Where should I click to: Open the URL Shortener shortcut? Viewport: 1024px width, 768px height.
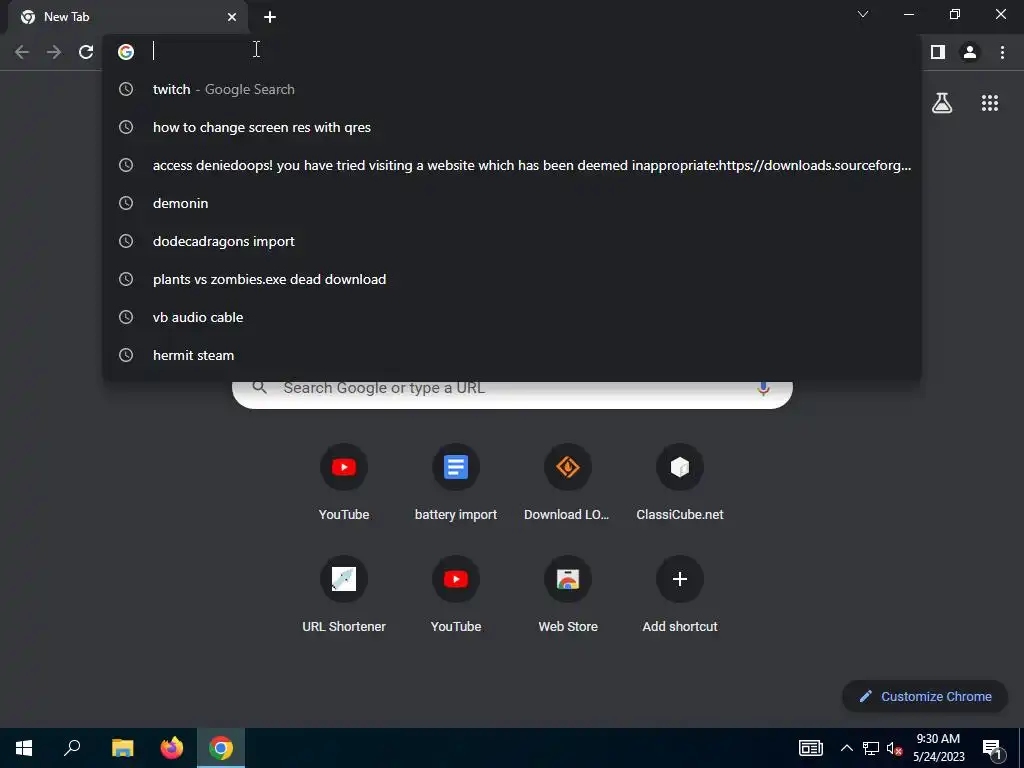pyautogui.click(x=344, y=594)
